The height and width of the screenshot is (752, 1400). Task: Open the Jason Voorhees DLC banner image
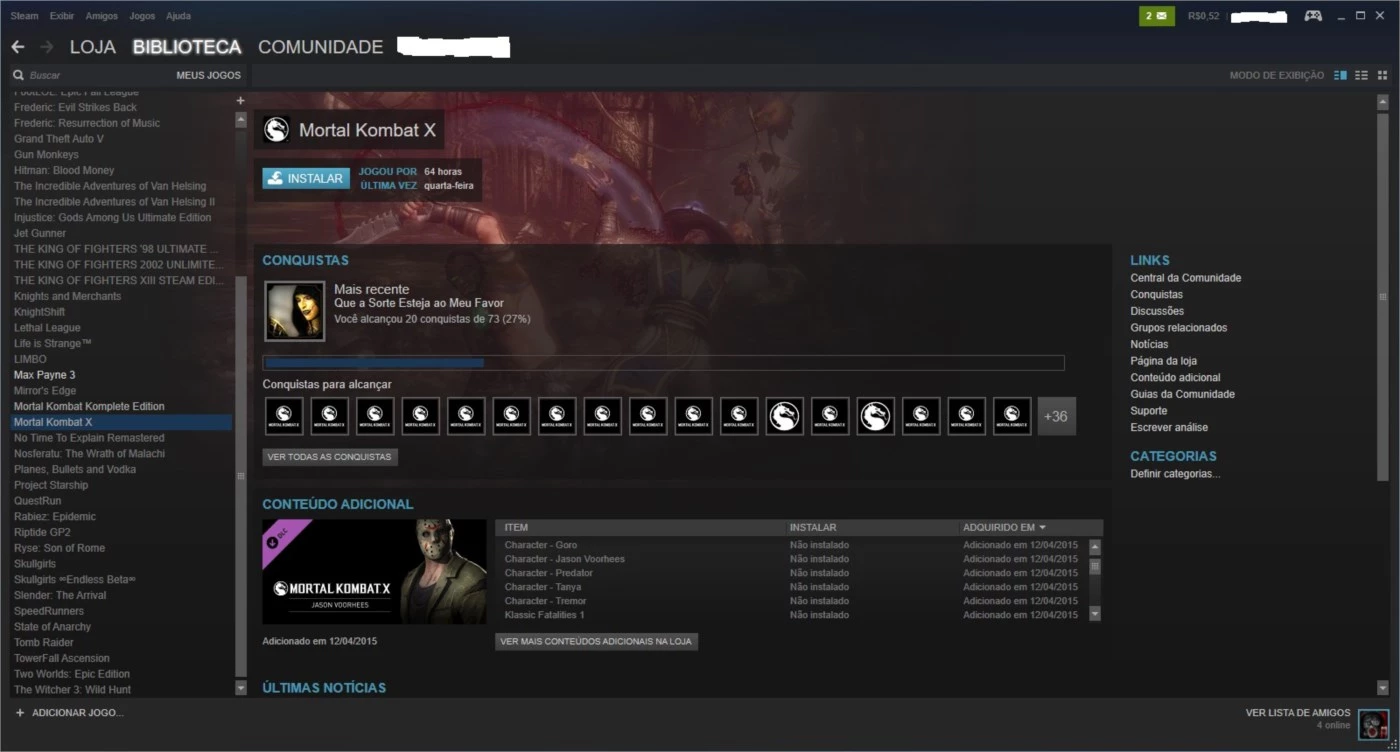pyautogui.click(x=374, y=572)
